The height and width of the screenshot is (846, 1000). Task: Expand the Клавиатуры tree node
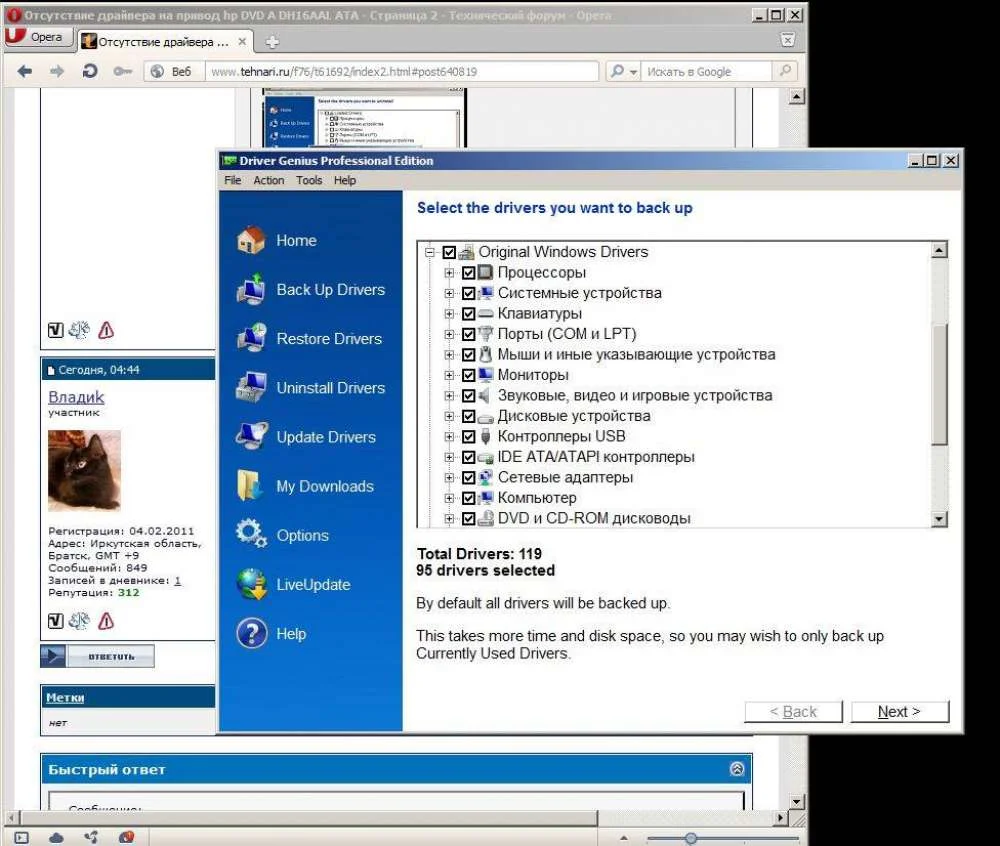pos(449,314)
